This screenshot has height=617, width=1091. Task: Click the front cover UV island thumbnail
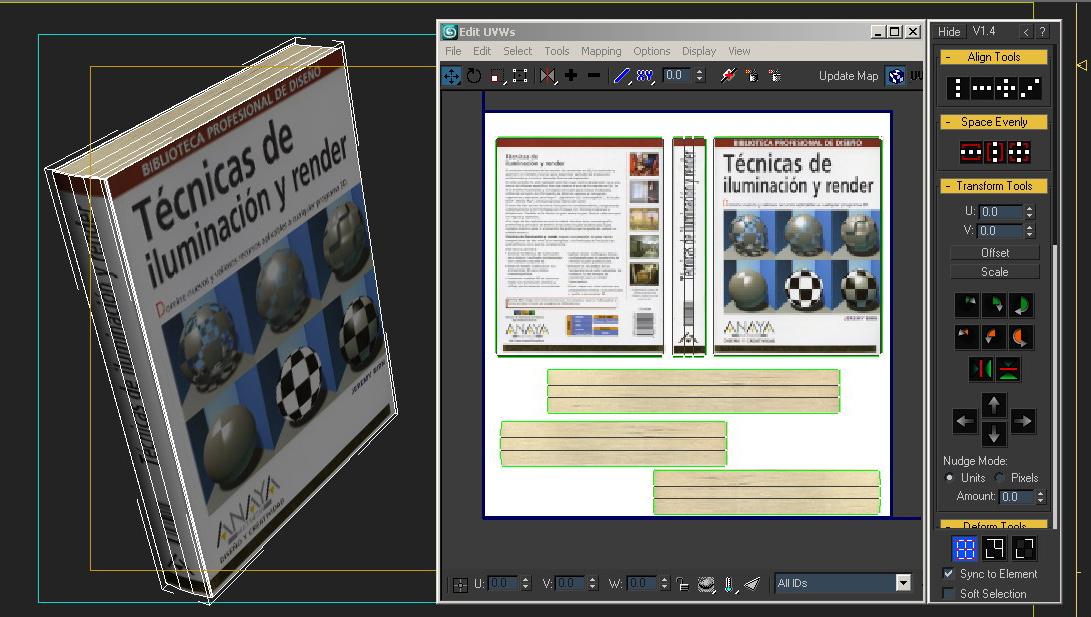(x=797, y=246)
